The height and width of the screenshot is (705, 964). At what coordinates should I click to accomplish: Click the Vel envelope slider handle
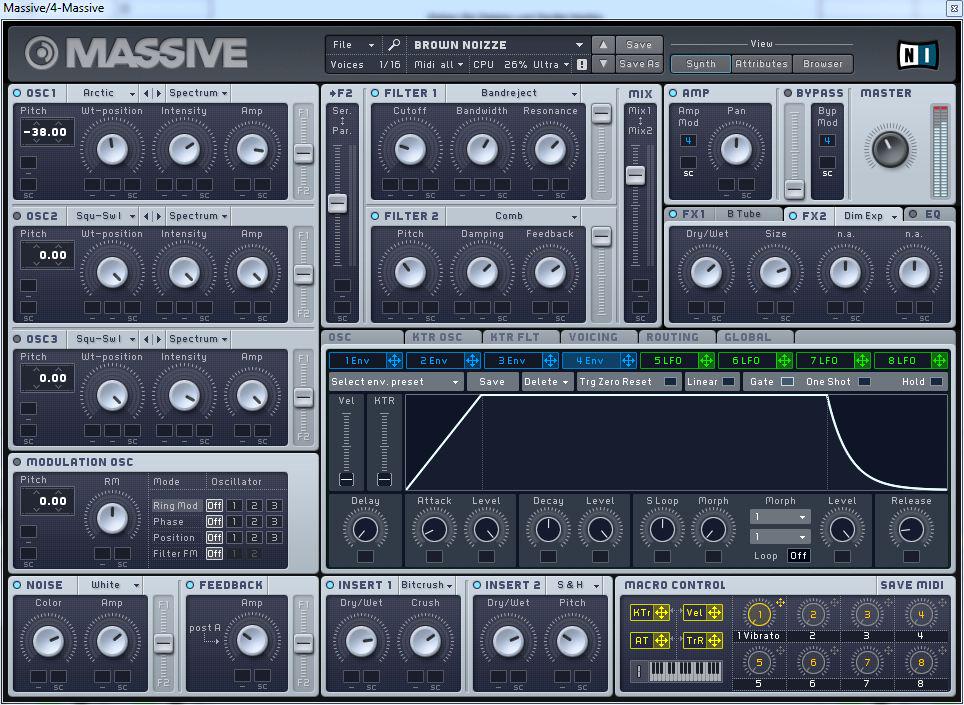[346, 479]
